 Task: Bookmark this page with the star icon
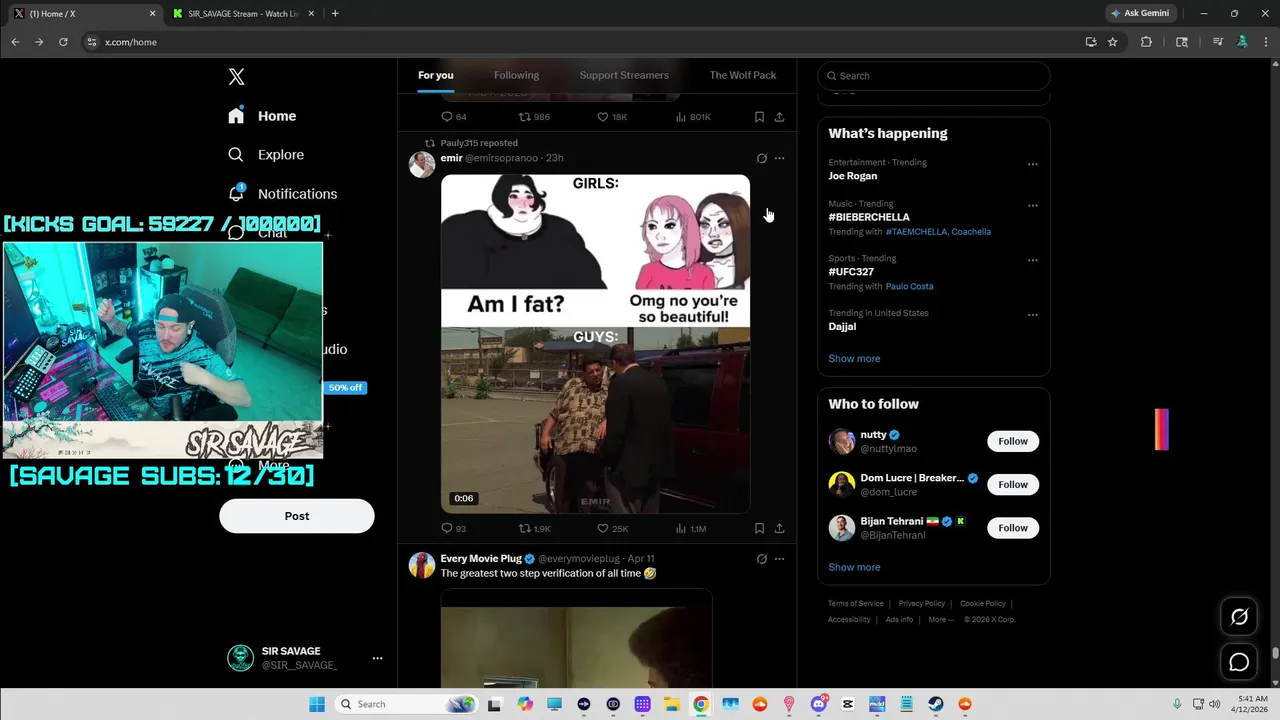[x=1112, y=42]
